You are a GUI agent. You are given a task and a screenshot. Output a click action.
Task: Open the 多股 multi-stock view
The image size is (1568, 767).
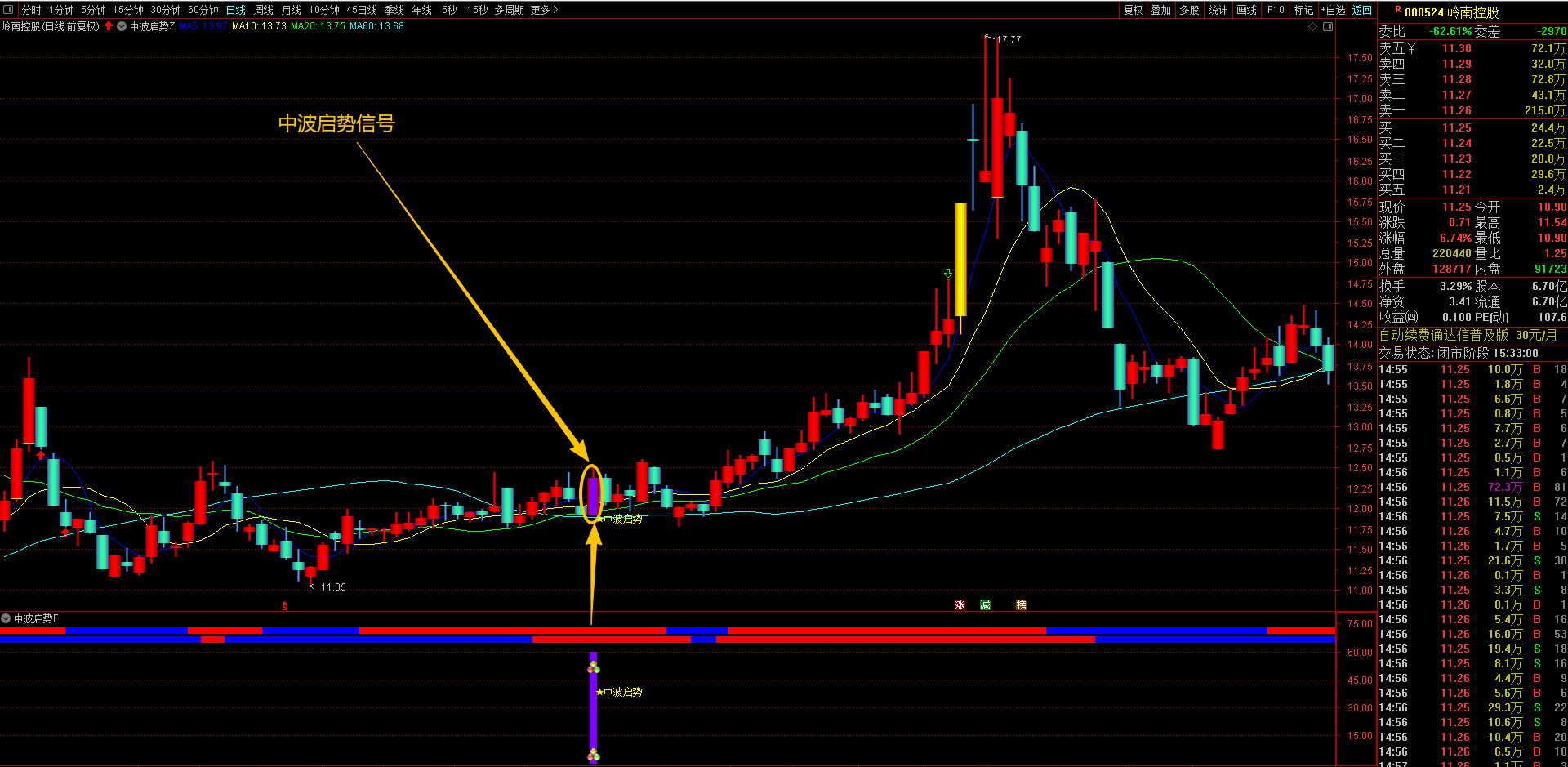1189,10
